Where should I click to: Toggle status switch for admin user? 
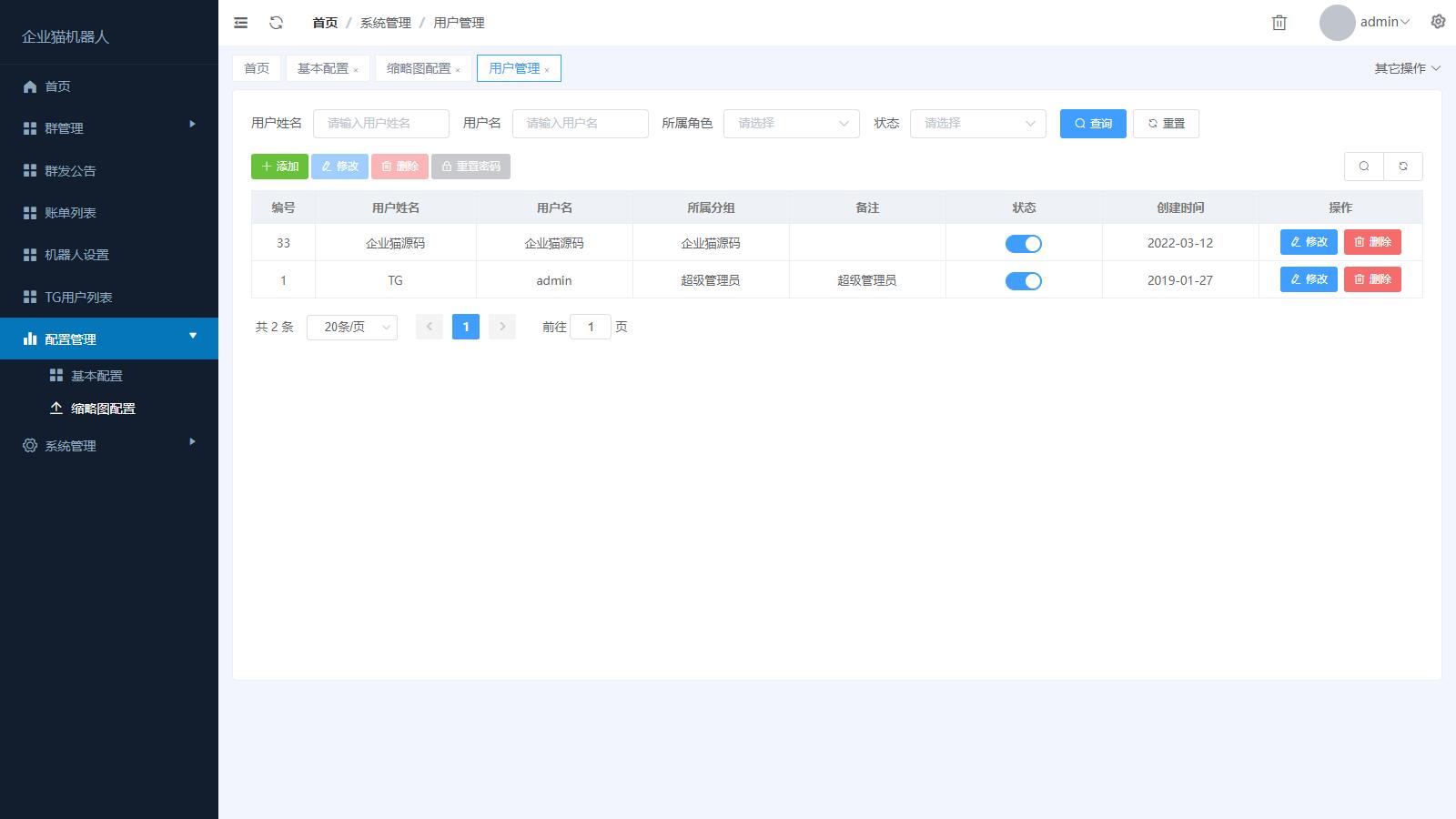point(1023,281)
